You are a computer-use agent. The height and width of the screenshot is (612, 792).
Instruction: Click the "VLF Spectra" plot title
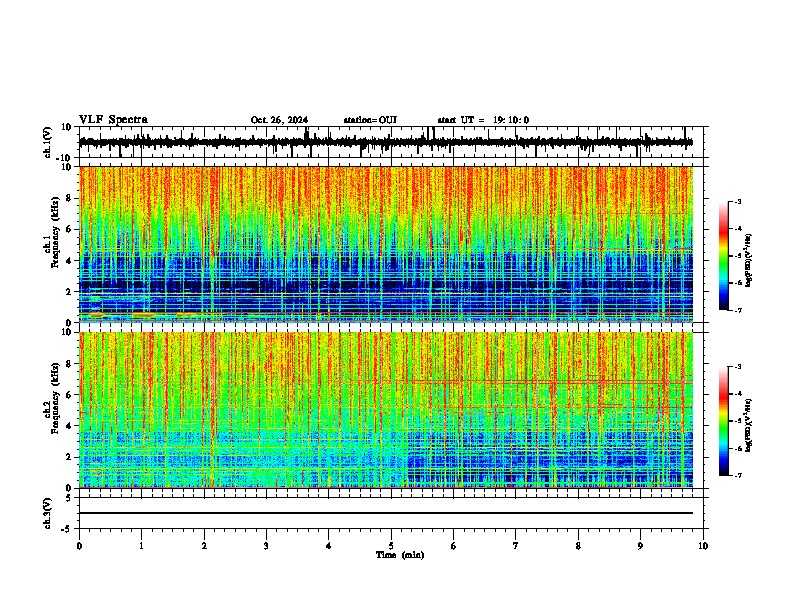coord(113,120)
